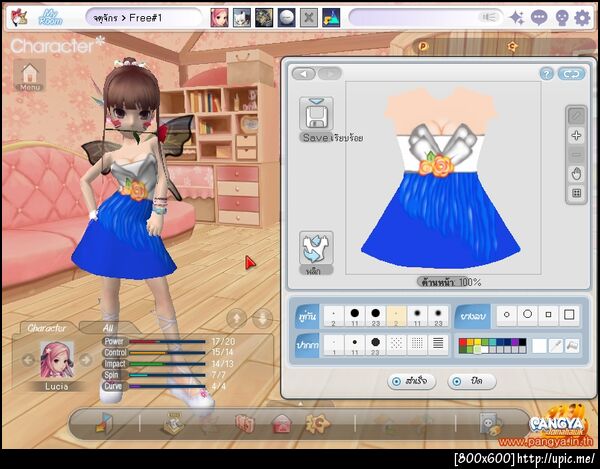Select the hand pan tool
This screenshot has width=600, height=469.
pos(576,174)
